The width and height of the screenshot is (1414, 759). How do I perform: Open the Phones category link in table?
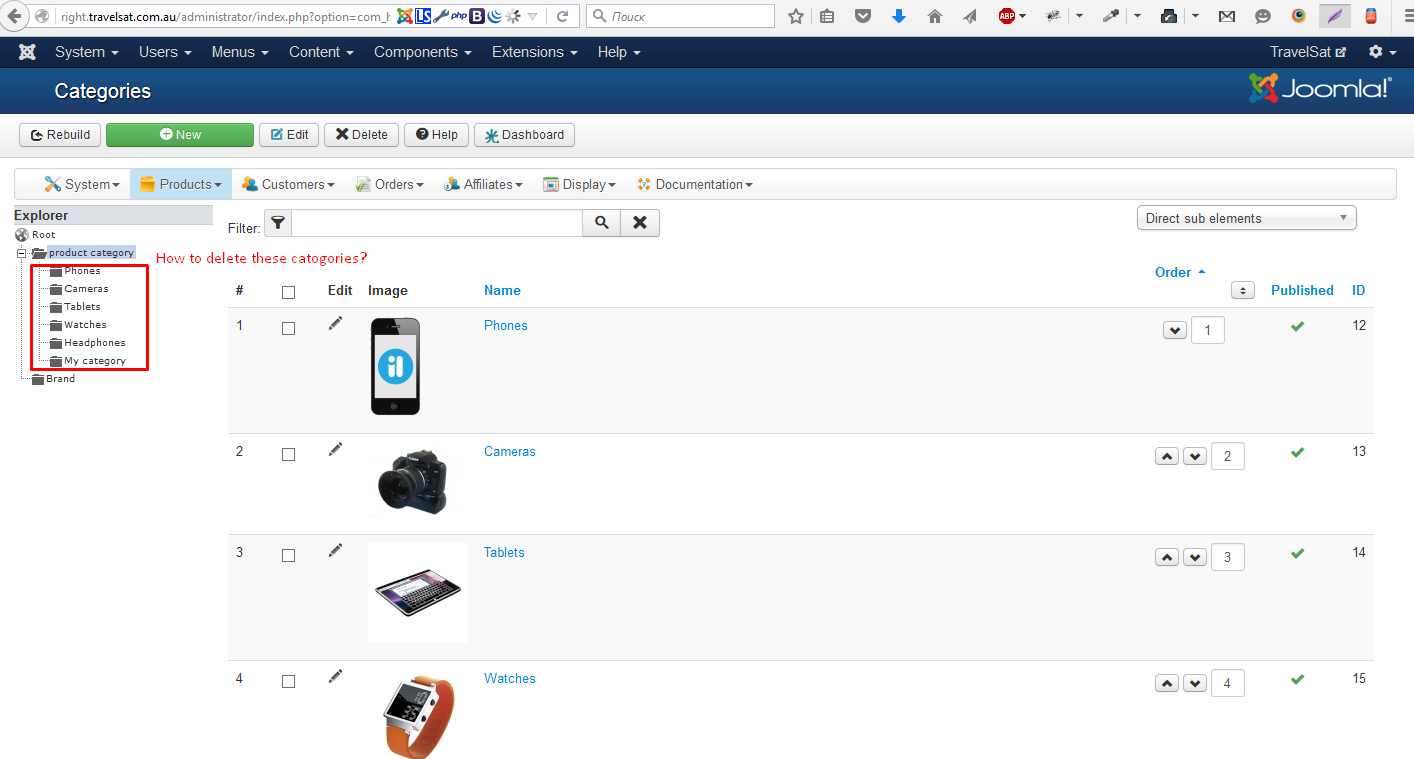[x=506, y=326]
